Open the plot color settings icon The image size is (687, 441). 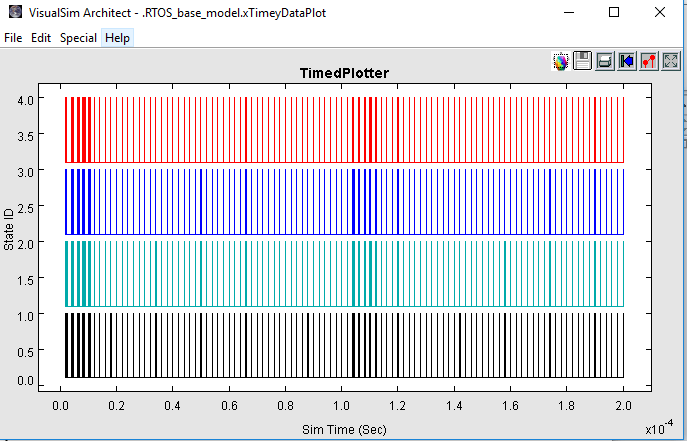(x=561, y=62)
